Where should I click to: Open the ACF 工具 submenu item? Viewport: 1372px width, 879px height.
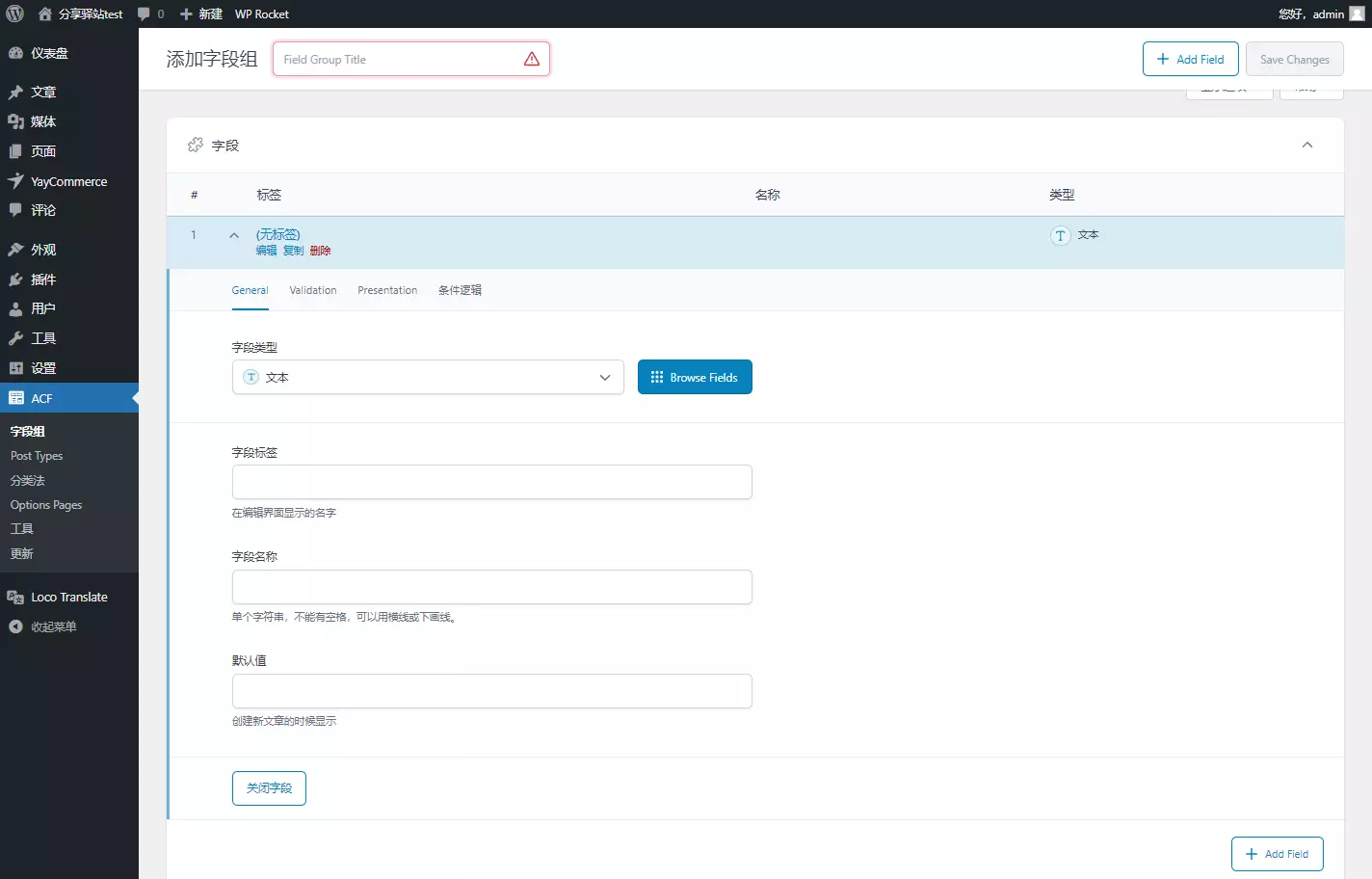pyautogui.click(x=22, y=529)
